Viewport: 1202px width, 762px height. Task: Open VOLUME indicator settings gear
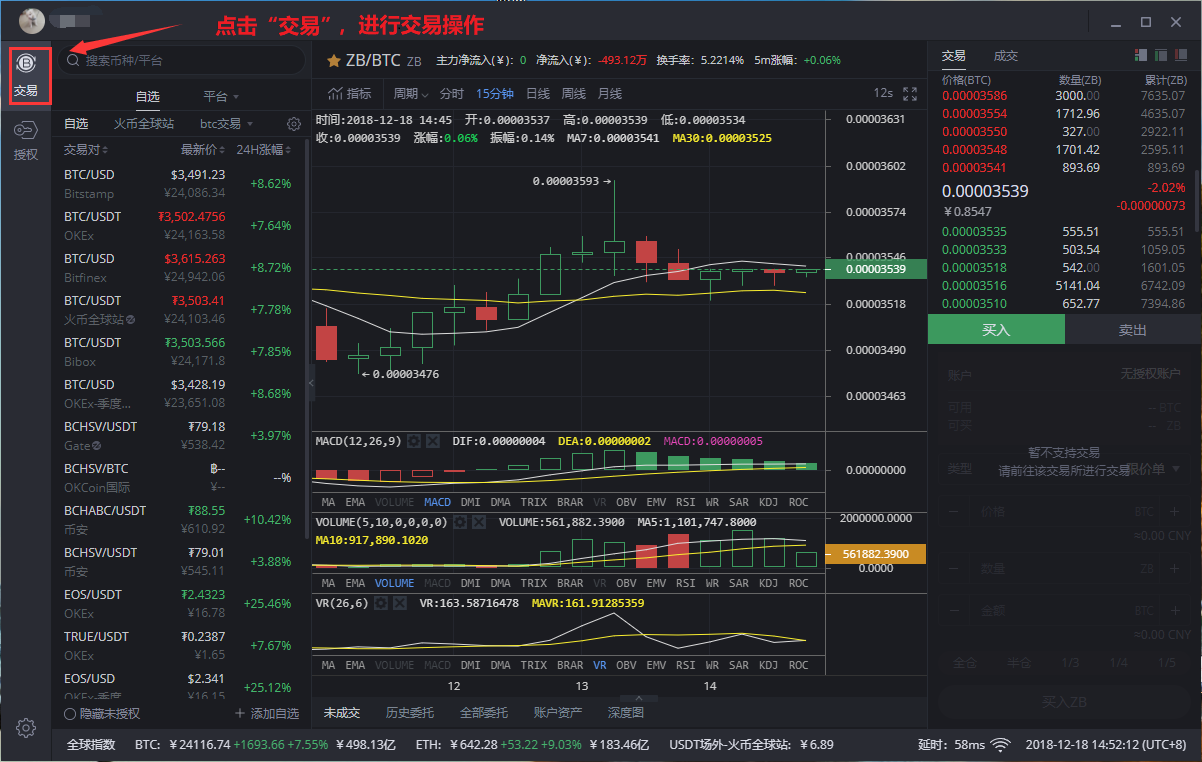(x=460, y=522)
